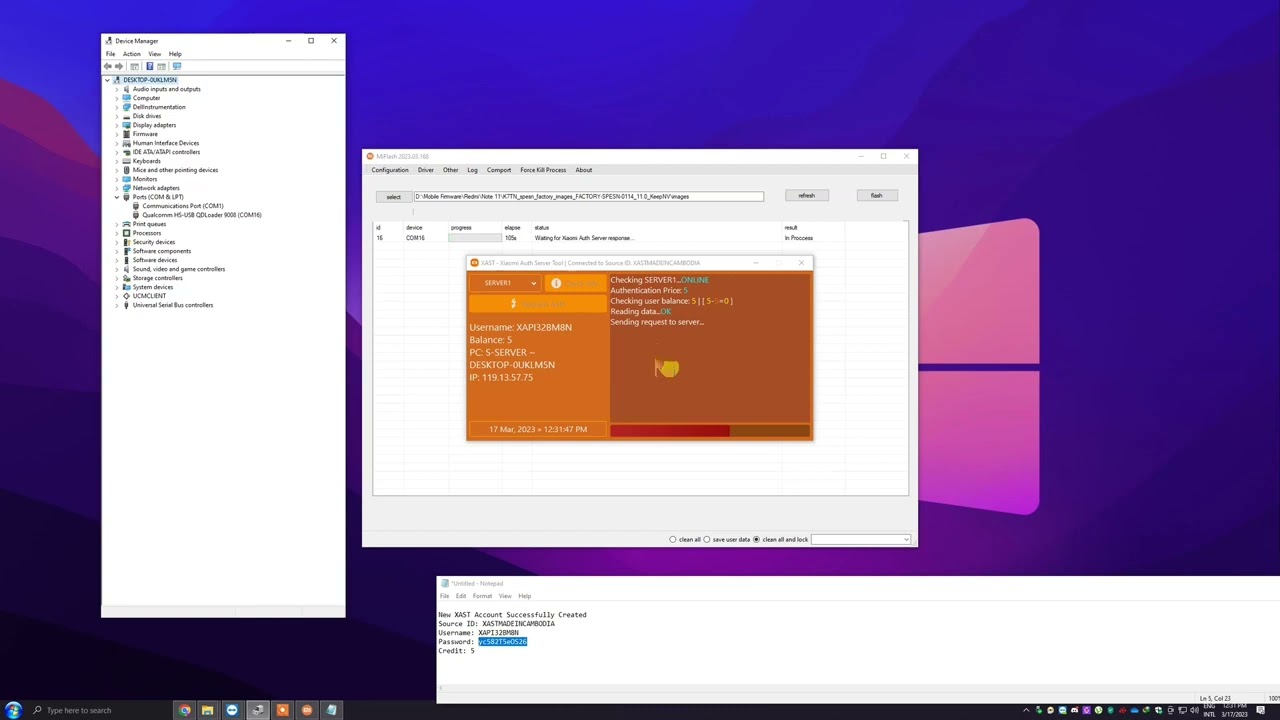This screenshot has height=720, width=1280.
Task: Click the Print queues printer icon
Action: pyautogui.click(x=126, y=224)
